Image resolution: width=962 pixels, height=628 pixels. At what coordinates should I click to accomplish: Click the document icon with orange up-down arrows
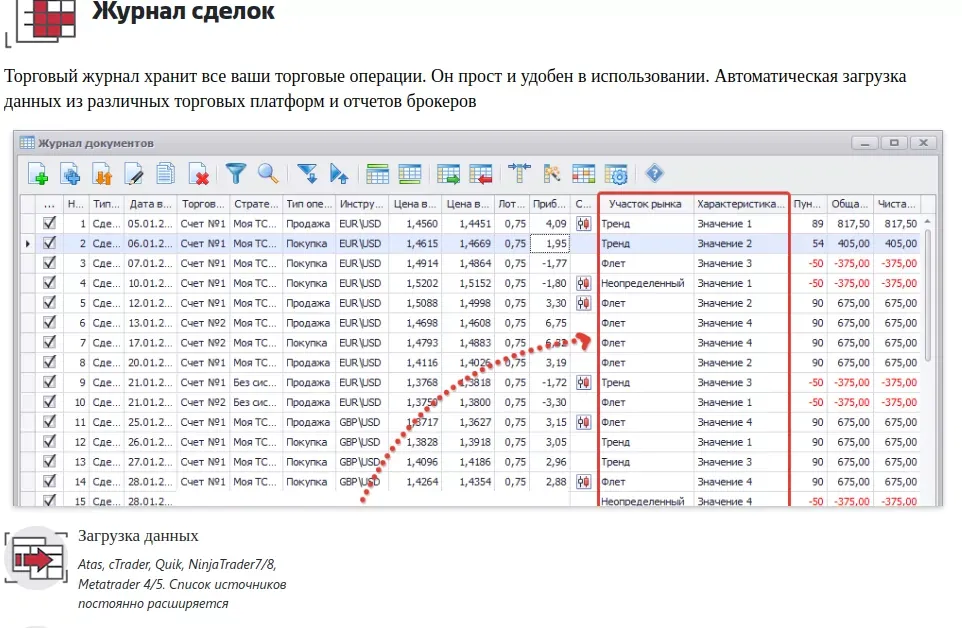pos(102,174)
